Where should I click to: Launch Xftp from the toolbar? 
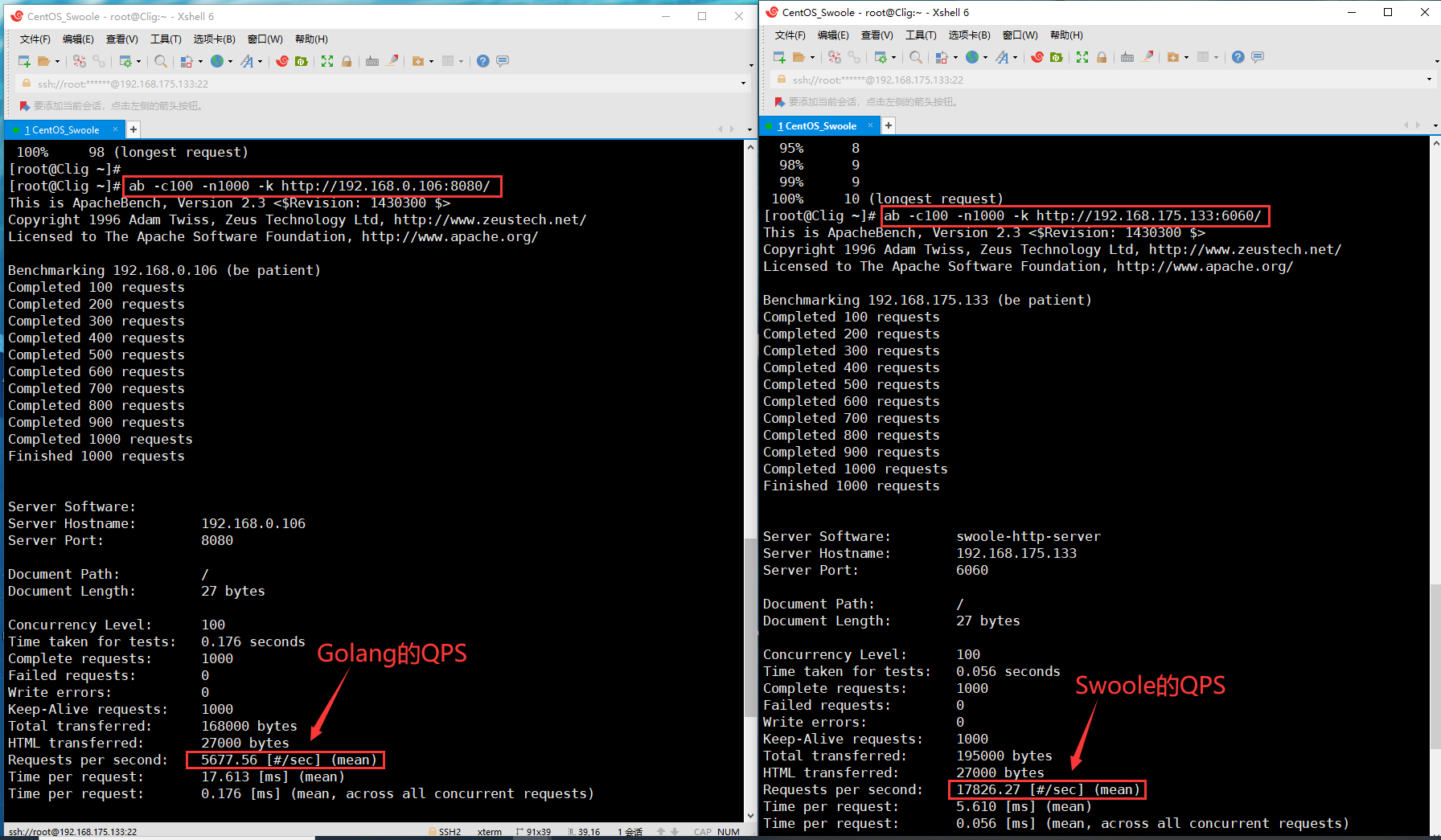click(x=302, y=61)
